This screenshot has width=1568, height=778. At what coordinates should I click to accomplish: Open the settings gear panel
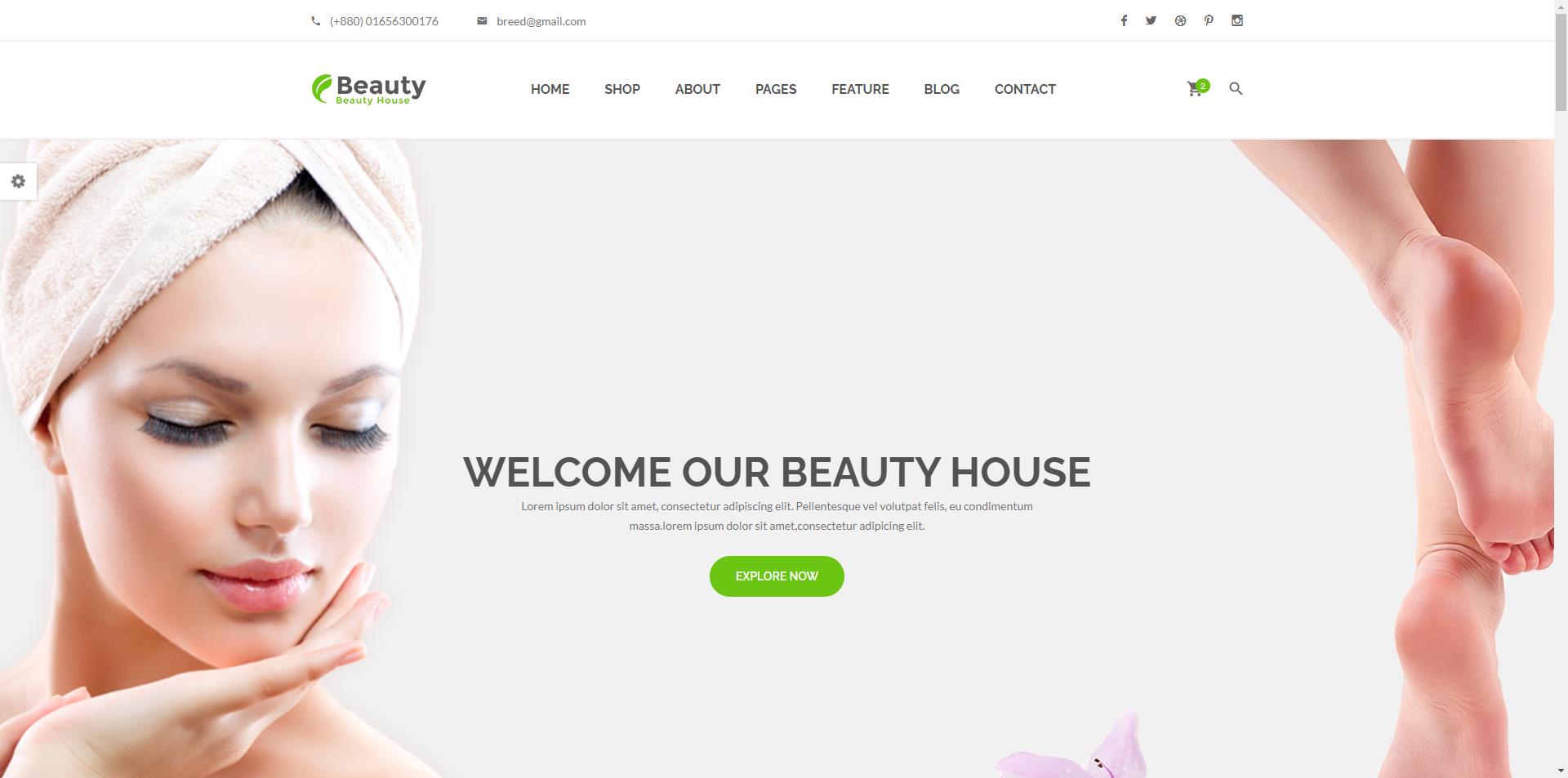[18, 181]
